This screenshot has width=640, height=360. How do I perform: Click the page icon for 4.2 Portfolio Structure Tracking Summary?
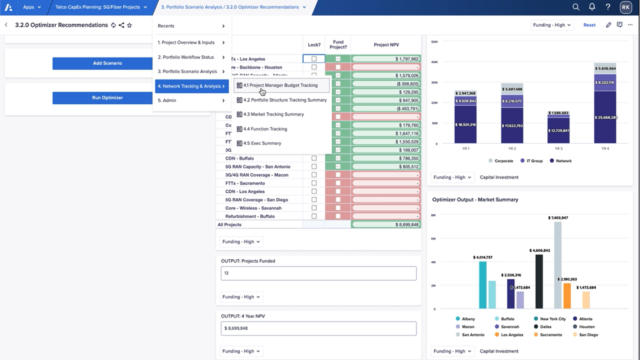coord(240,100)
